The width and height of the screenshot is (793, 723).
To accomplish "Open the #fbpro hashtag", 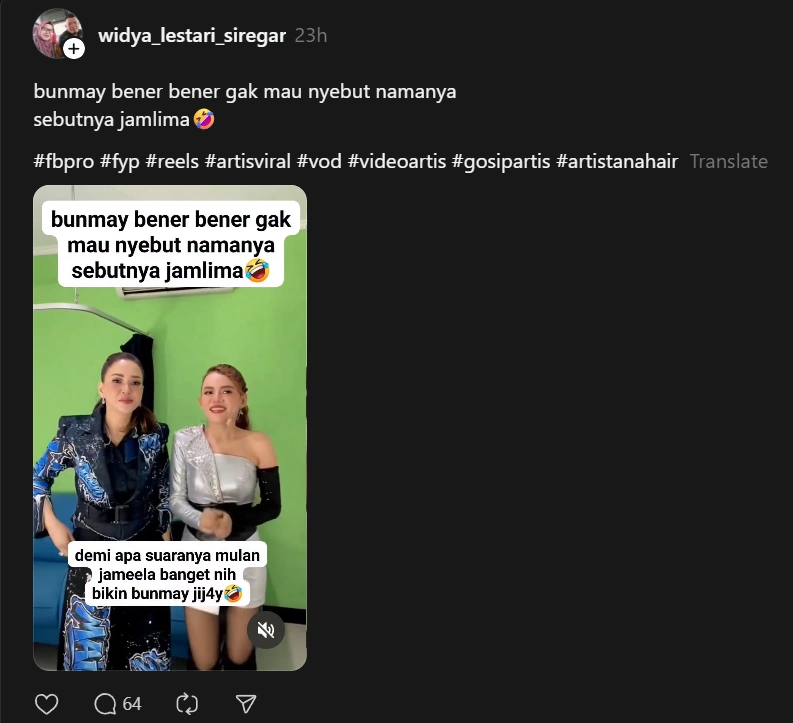I will pos(64,162).
